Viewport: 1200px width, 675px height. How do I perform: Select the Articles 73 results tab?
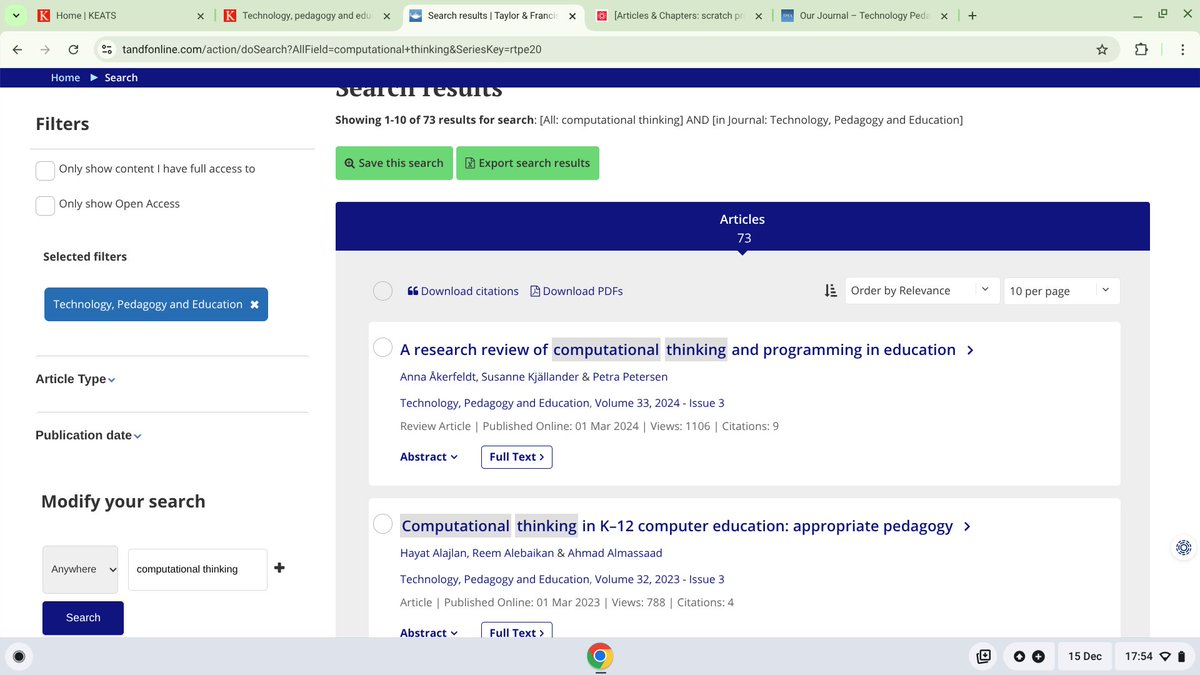(x=742, y=228)
